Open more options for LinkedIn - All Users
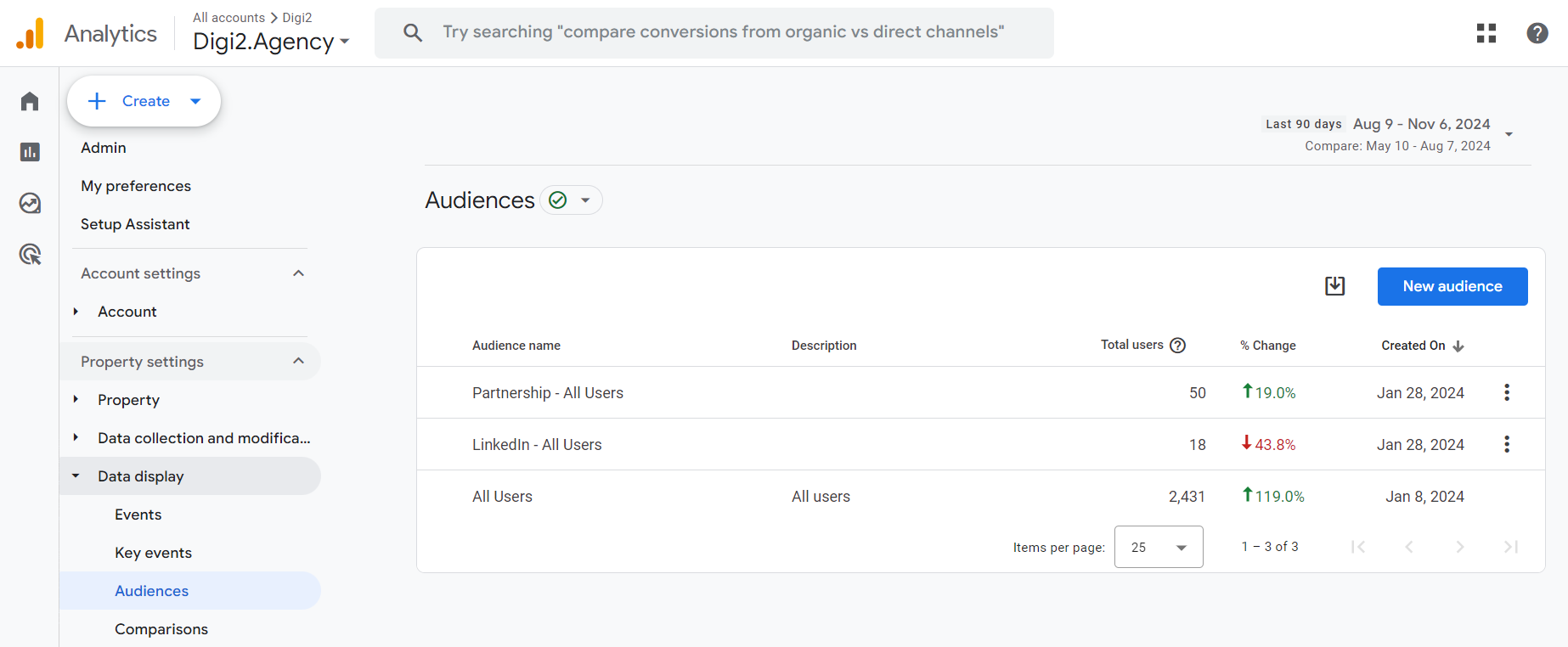 1507,444
